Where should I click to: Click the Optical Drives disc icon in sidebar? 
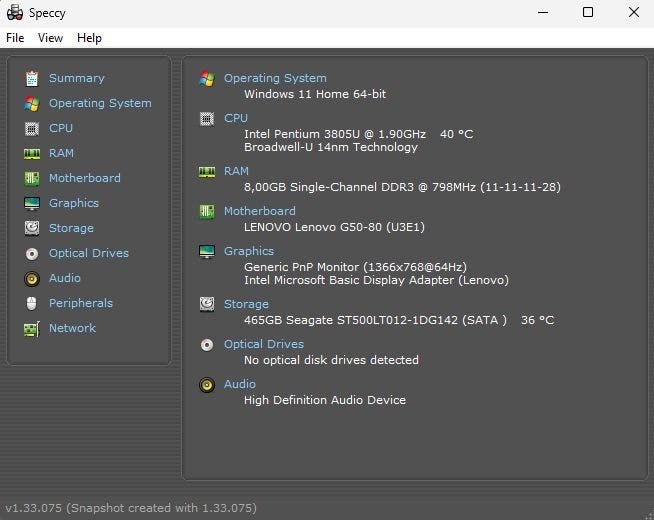32,254
